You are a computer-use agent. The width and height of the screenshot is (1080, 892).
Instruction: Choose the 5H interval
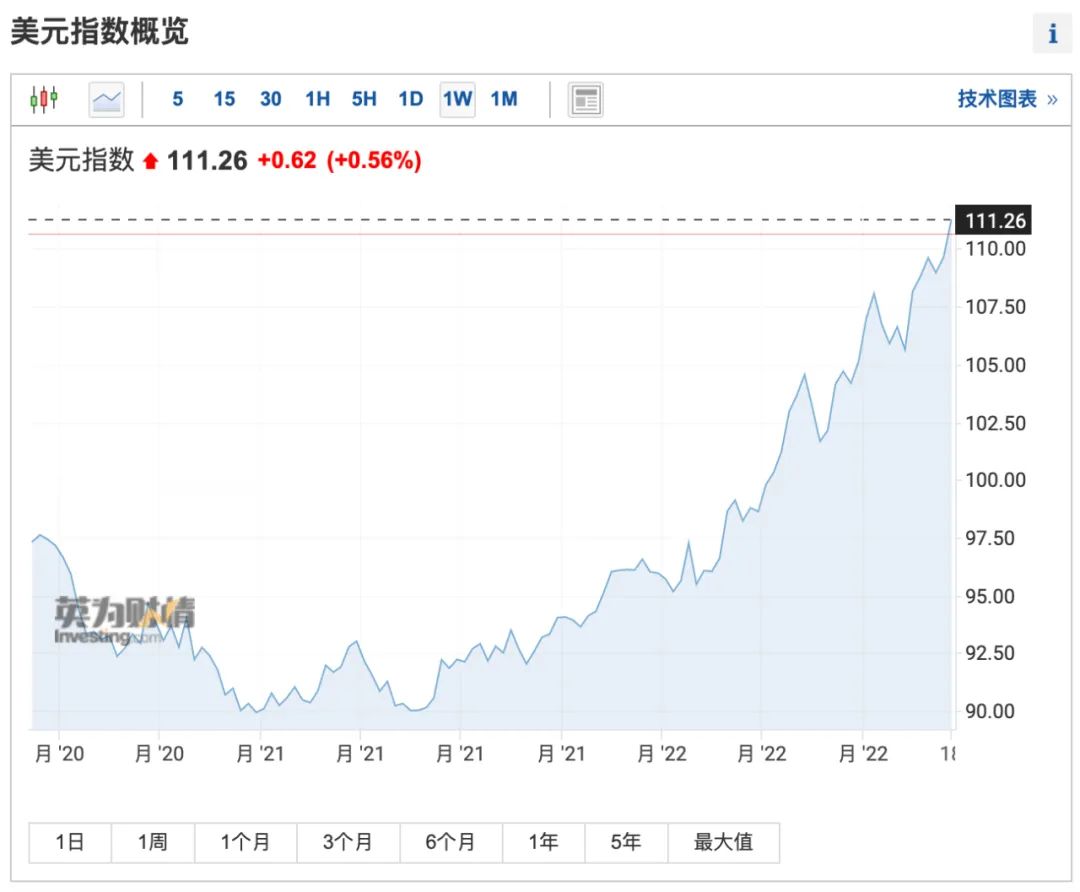coord(364,99)
